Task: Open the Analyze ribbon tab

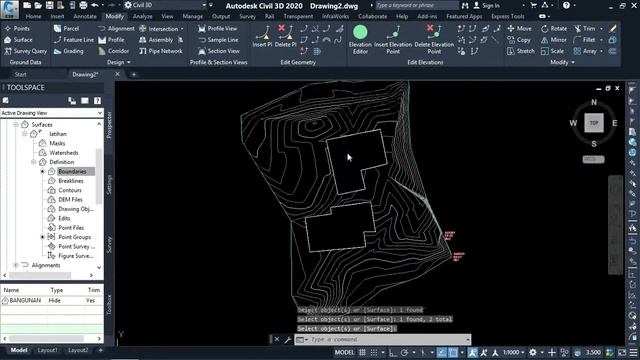Action: 142,16
